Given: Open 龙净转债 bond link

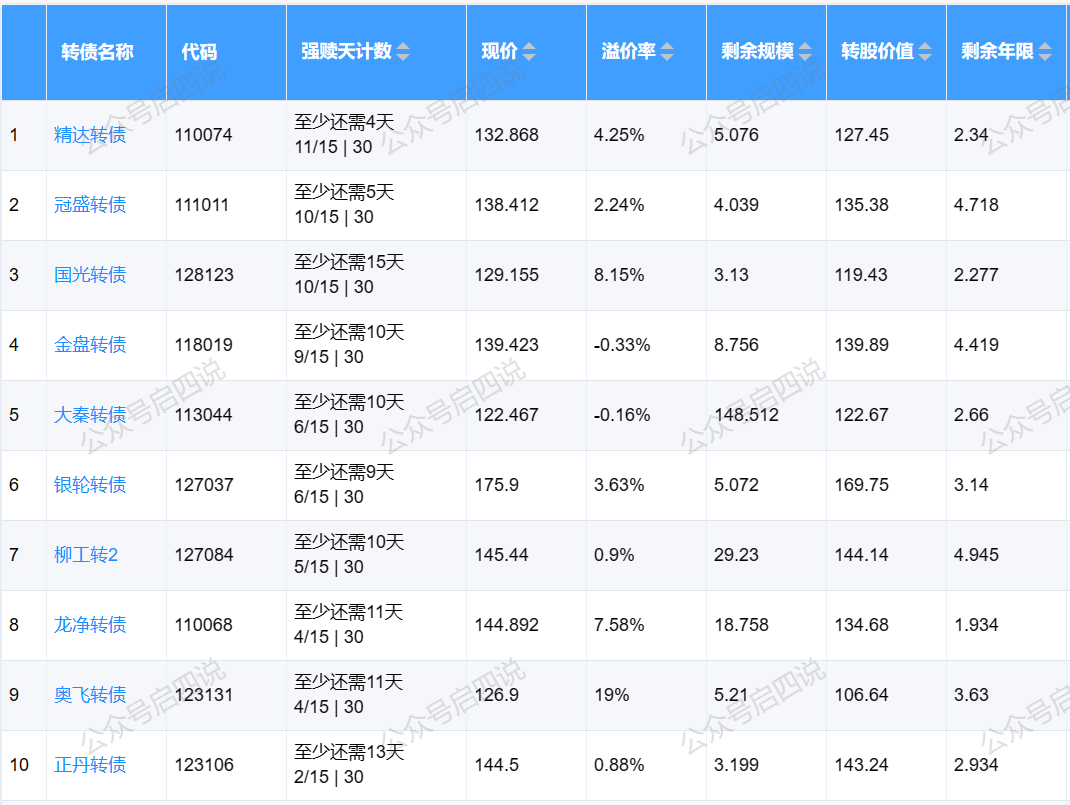Looking at the screenshot, I should coord(90,625).
